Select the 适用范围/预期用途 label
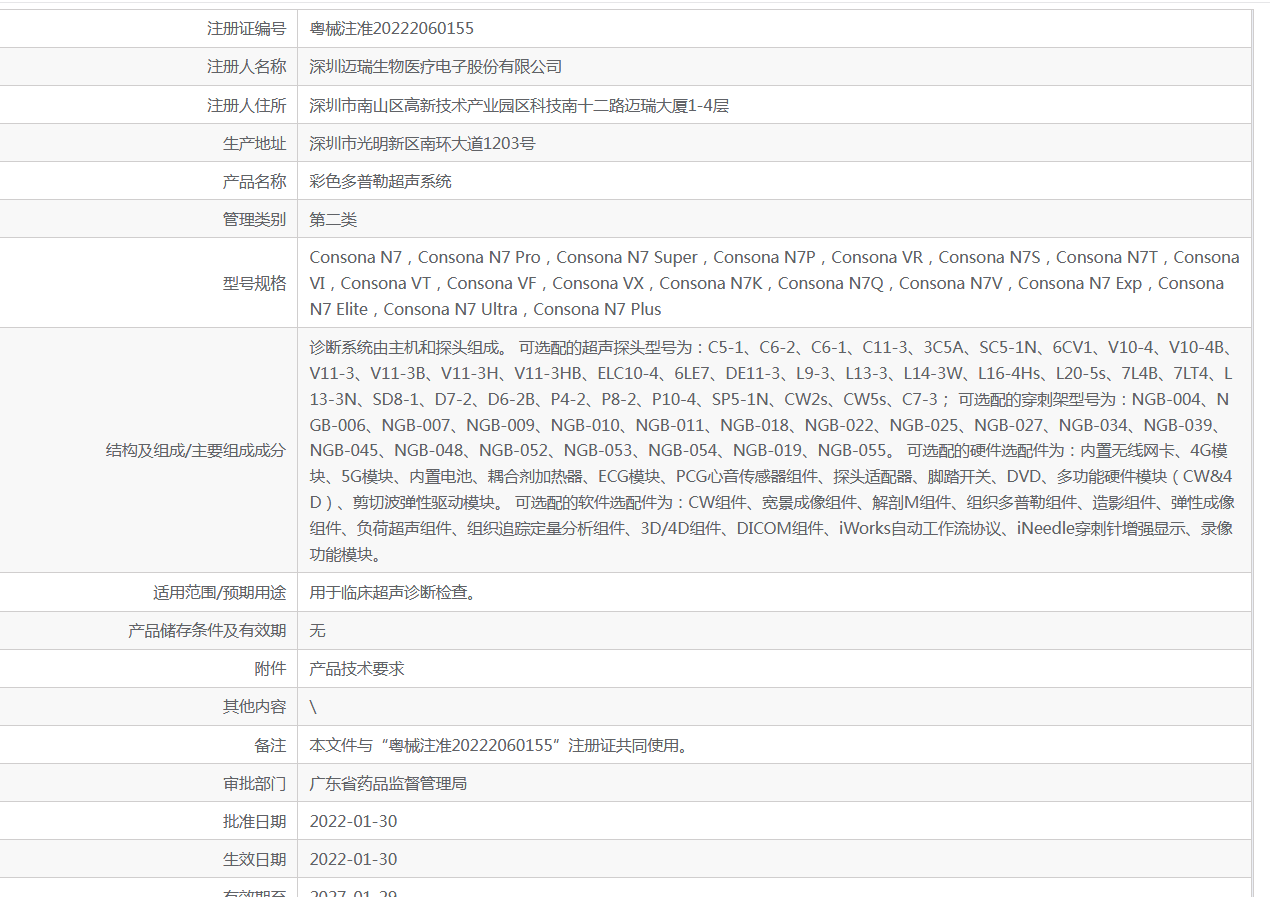The height and width of the screenshot is (897, 1270). point(219,592)
